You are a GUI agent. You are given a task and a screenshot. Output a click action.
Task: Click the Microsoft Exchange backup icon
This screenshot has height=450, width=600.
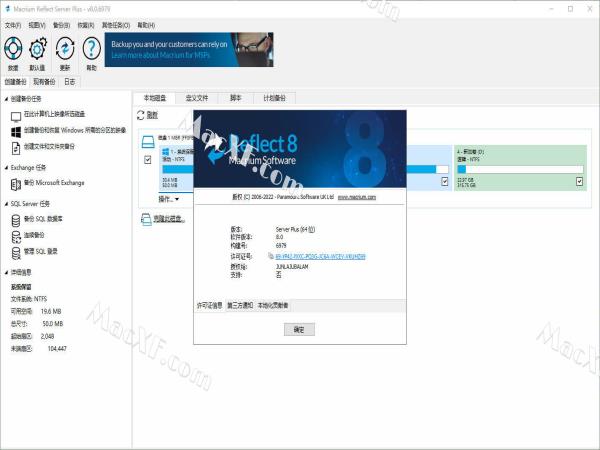point(16,184)
